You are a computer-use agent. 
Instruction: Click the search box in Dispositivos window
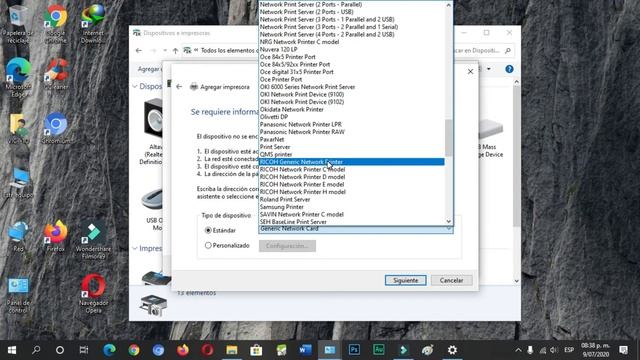(484, 51)
